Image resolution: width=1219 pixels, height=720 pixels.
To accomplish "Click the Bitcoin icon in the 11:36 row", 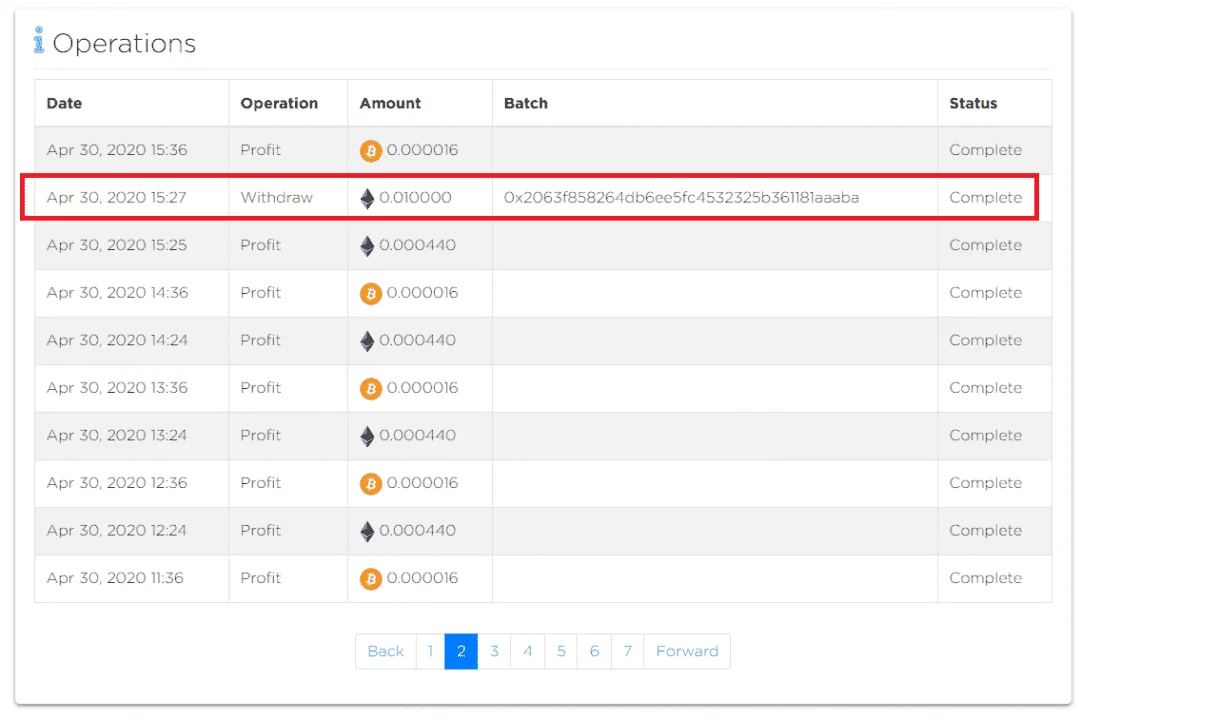I will tap(371, 578).
